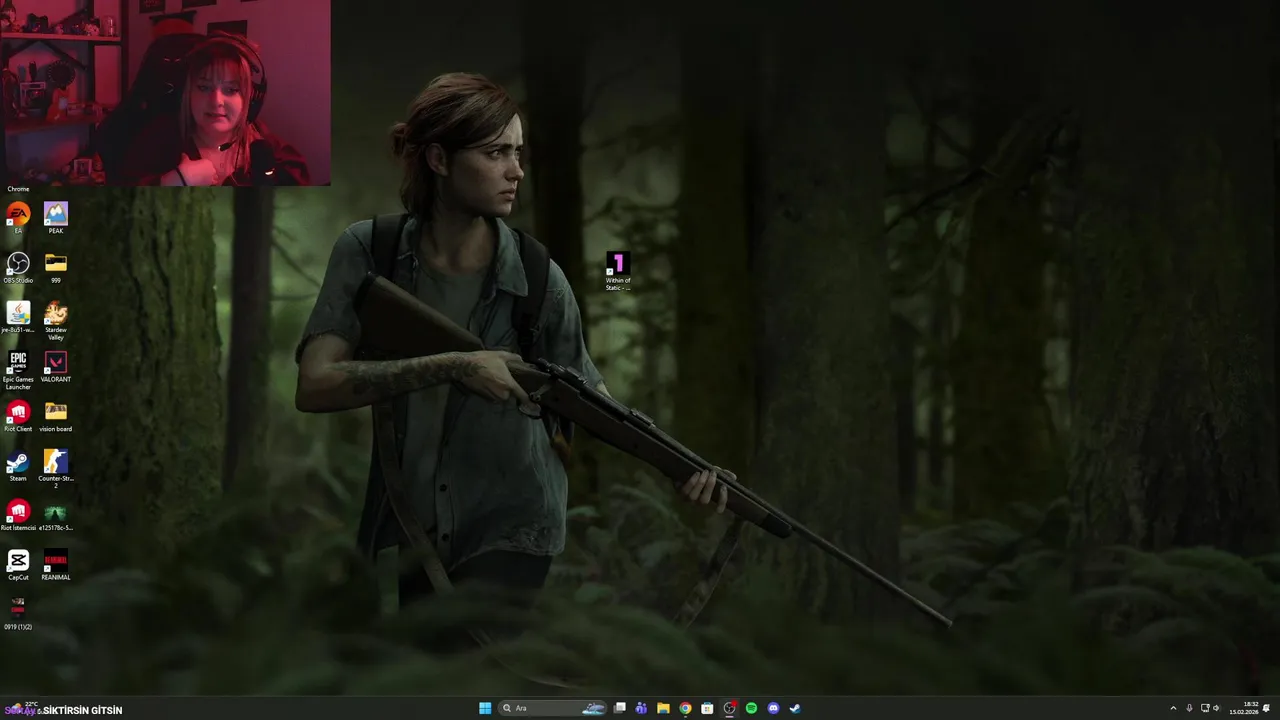Open Discord from the taskbar

pyautogui.click(x=773, y=708)
